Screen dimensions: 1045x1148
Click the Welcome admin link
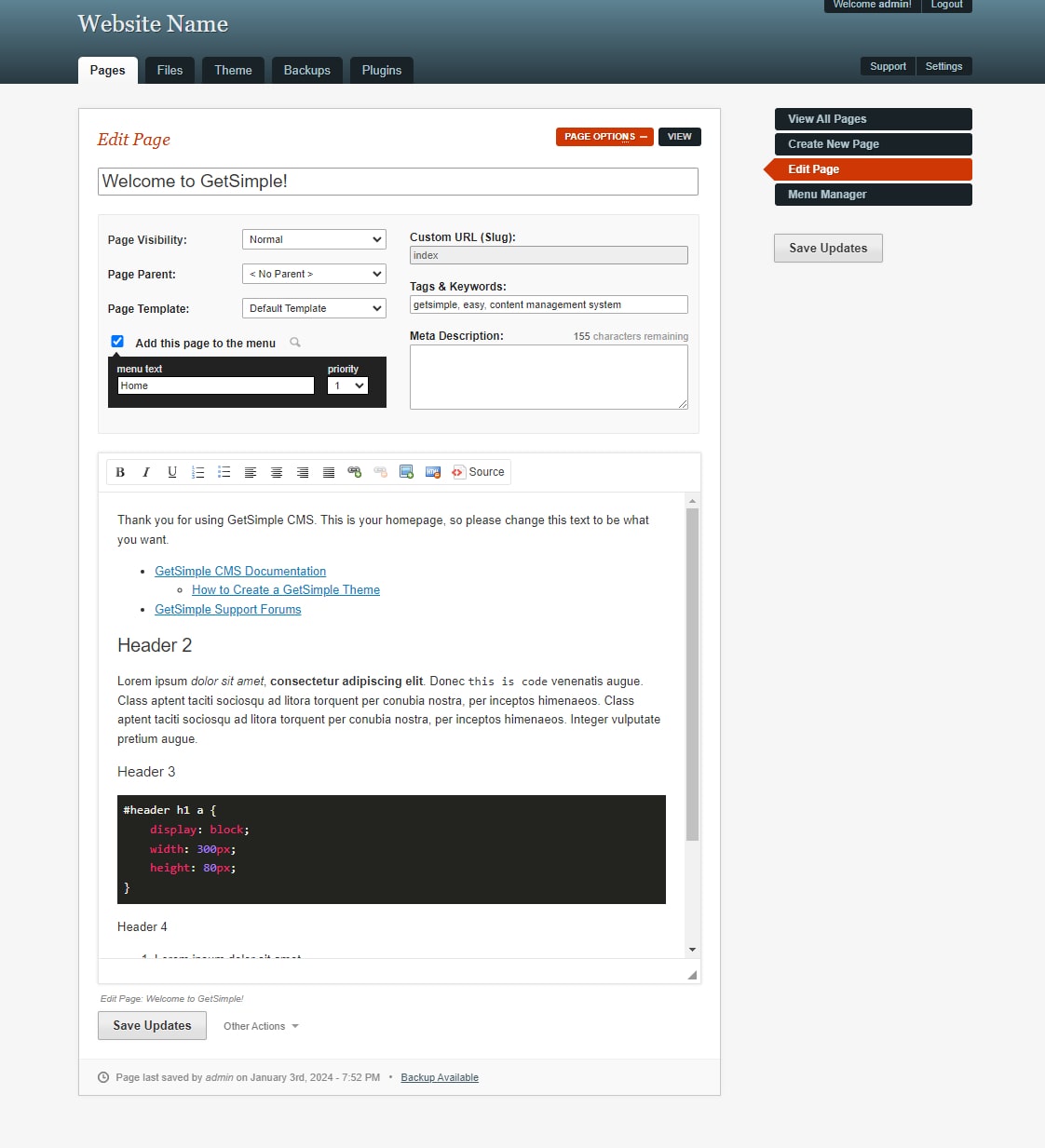(x=872, y=5)
